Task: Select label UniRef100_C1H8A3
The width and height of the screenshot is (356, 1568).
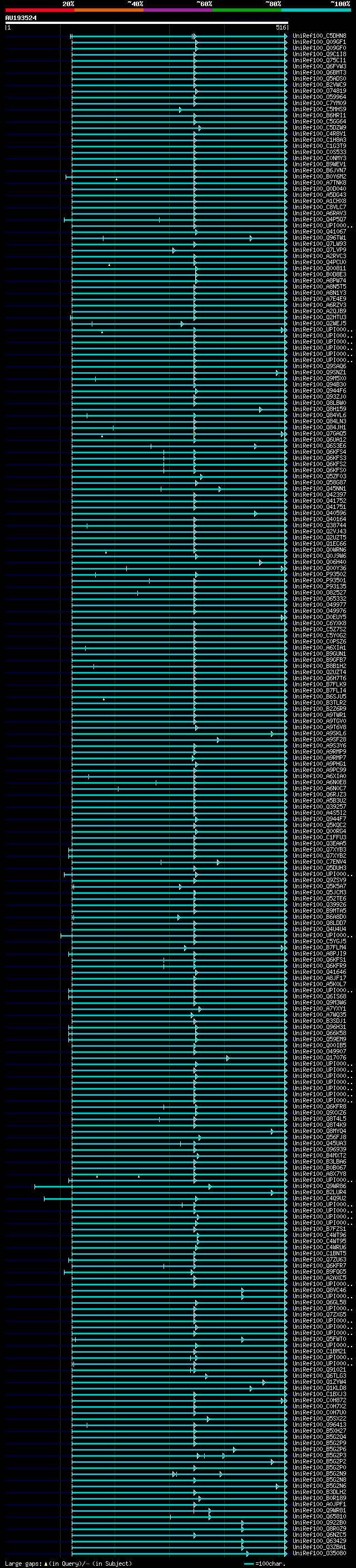Action: [319, 140]
